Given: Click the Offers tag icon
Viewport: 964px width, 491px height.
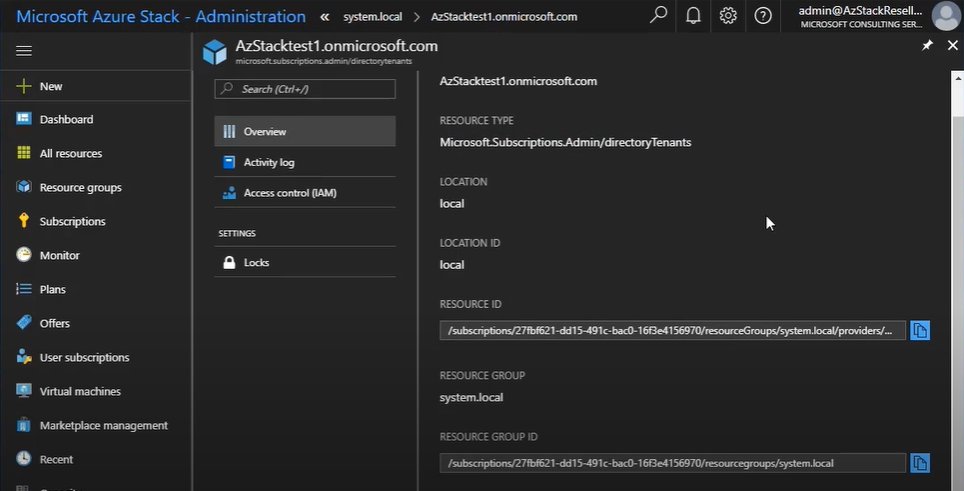Looking at the screenshot, I should (x=23, y=323).
